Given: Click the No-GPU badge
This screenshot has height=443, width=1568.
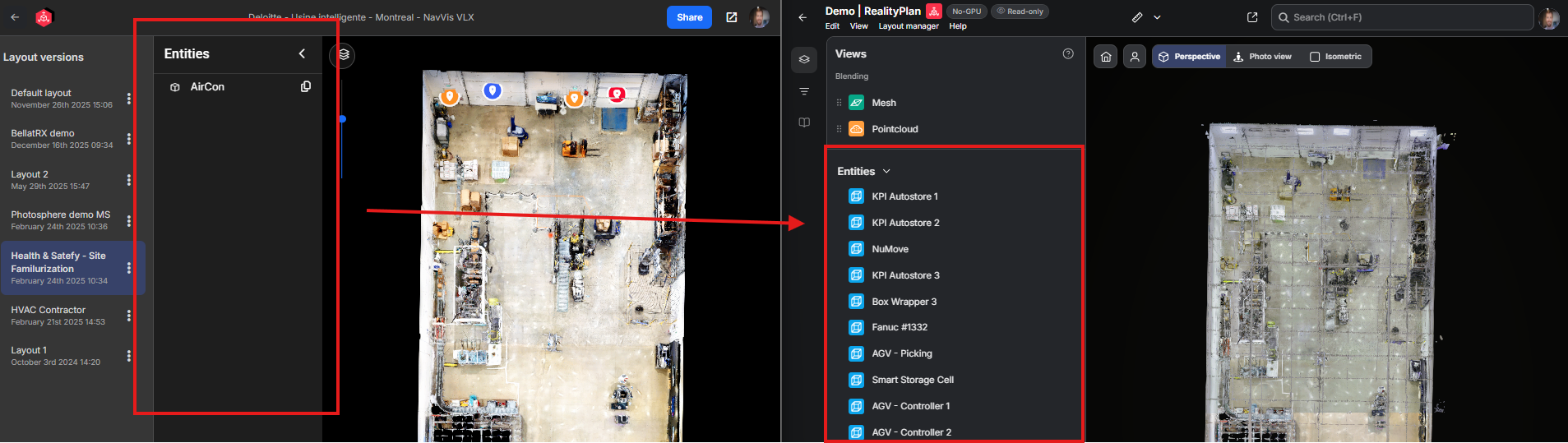Looking at the screenshot, I should point(966,12).
